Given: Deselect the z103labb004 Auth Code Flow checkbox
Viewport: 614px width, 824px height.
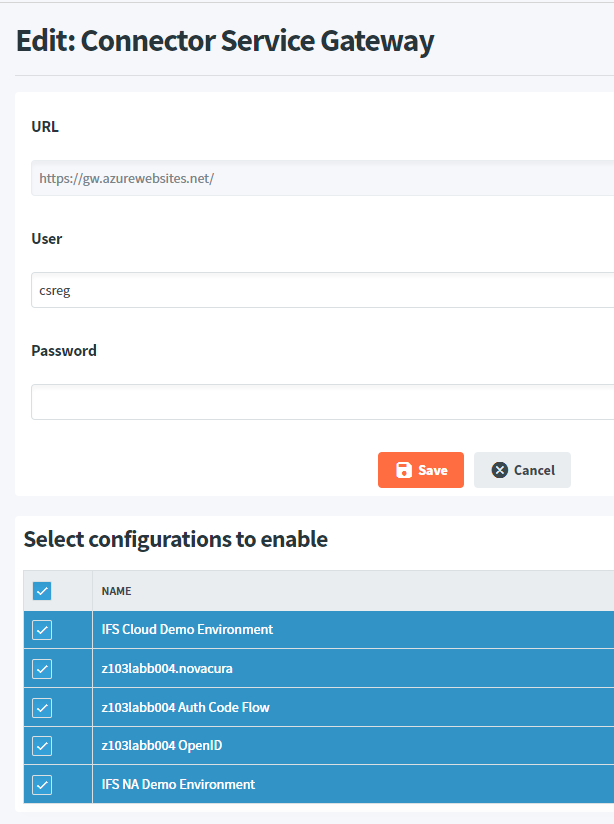Looking at the screenshot, I should coord(42,707).
